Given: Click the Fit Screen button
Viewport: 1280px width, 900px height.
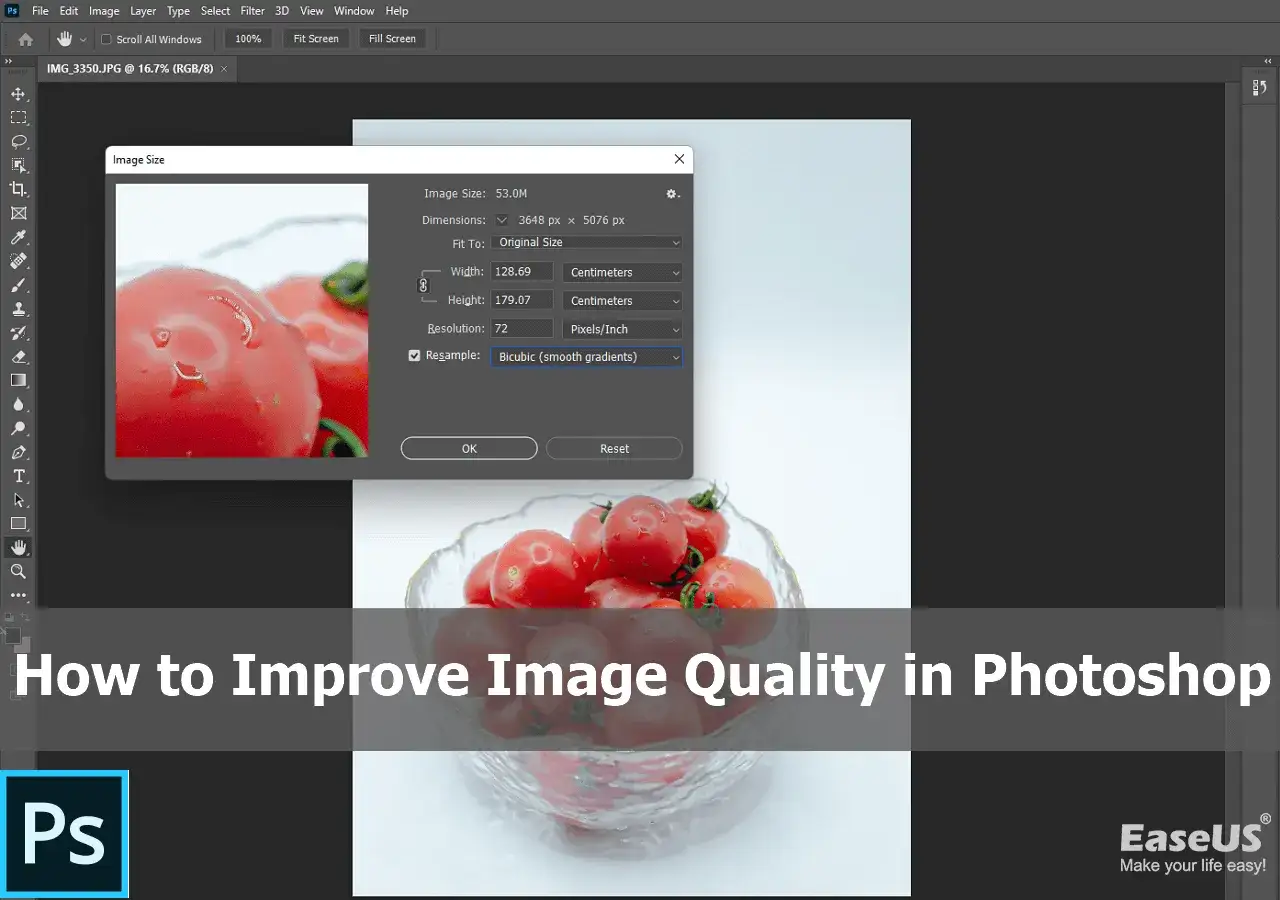Looking at the screenshot, I should pyautogui.click(x=315, y=38).
